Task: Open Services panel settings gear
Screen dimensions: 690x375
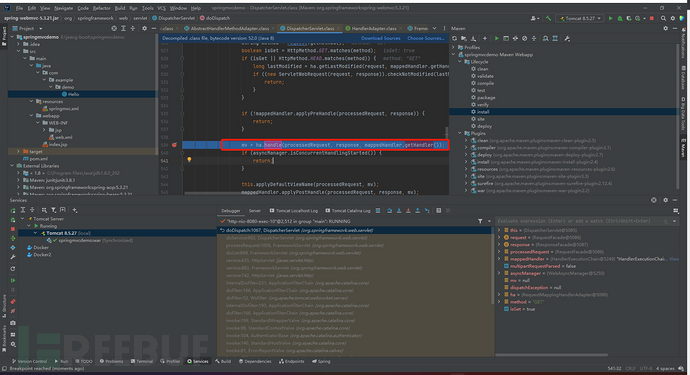Action: tap(665, 200)
